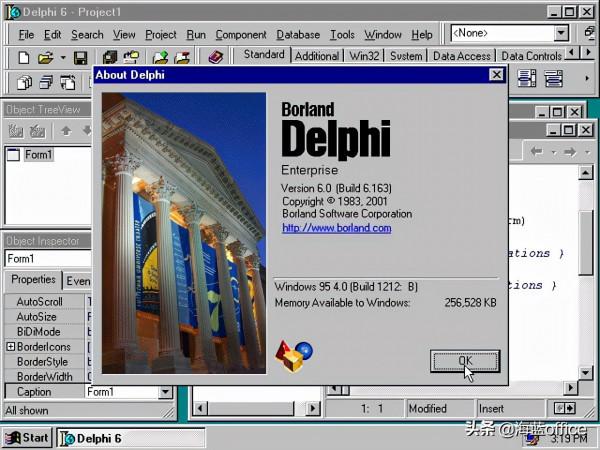Switch to the Events tab in Object Inspector
This screenshot has height=450, width=600.
pos(78,281)
